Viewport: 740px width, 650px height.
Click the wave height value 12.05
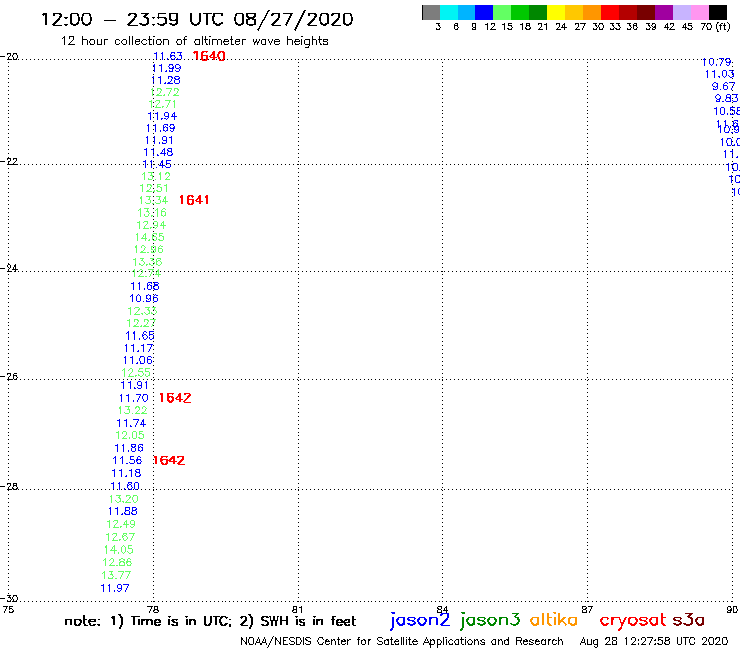(130, 436)
